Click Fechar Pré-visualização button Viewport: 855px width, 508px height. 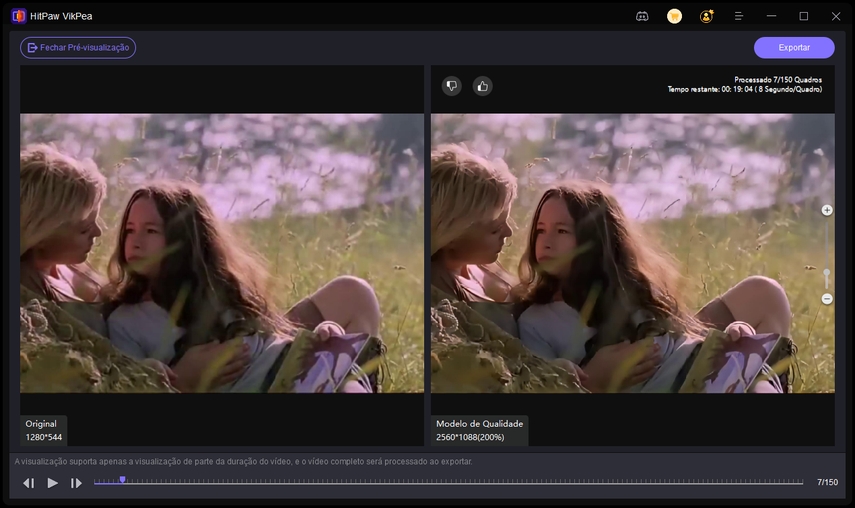[78, 47]
